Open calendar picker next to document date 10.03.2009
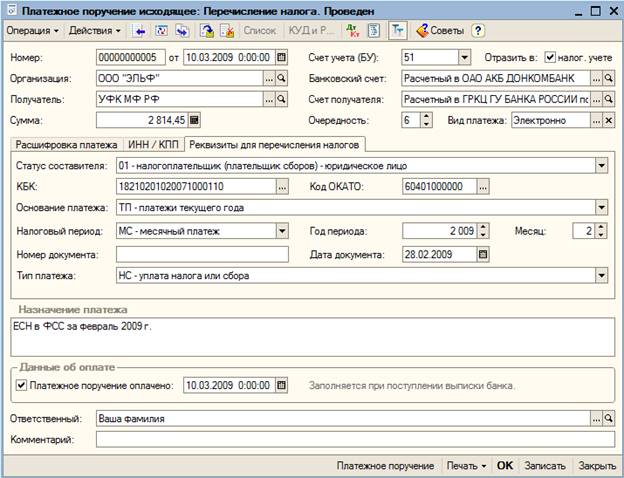This screenshot has height=478, width=624. (x=280, y=57)
